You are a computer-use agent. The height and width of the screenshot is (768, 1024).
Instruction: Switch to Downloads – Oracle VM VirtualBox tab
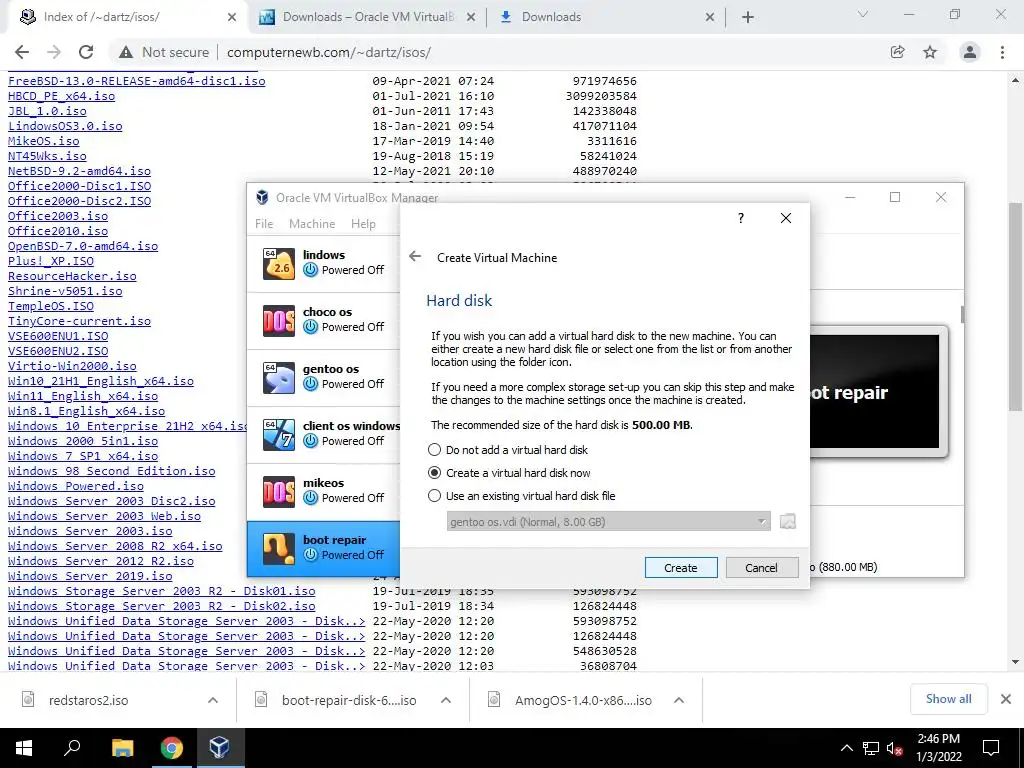click(368, 17)
